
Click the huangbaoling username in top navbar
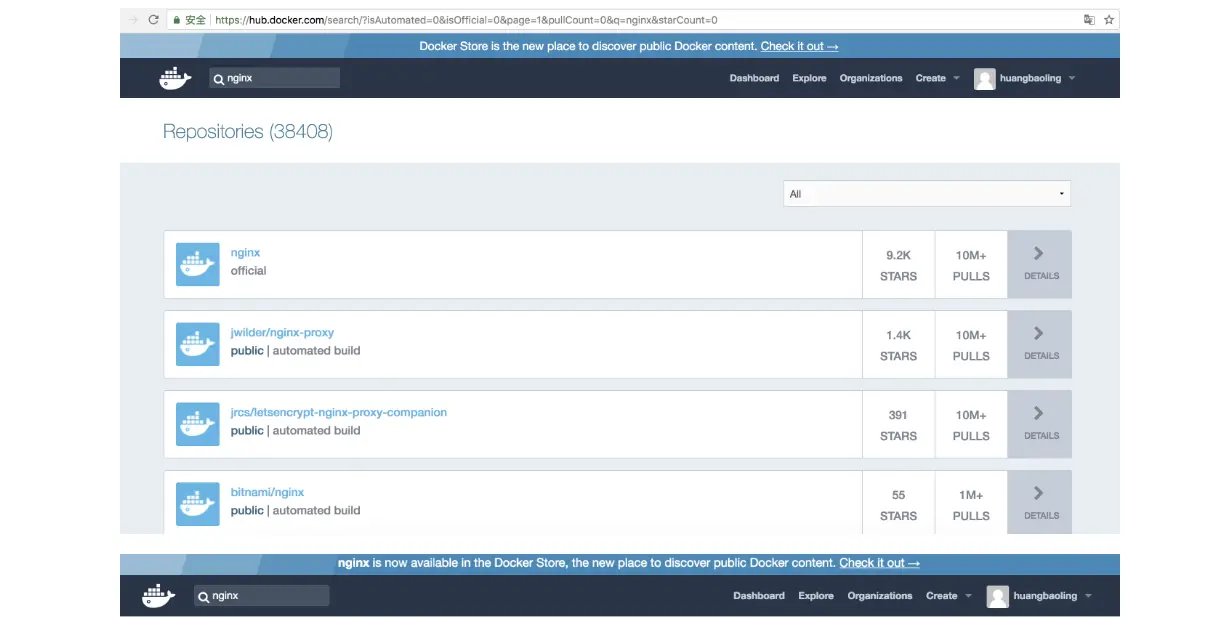(1030, 78)
